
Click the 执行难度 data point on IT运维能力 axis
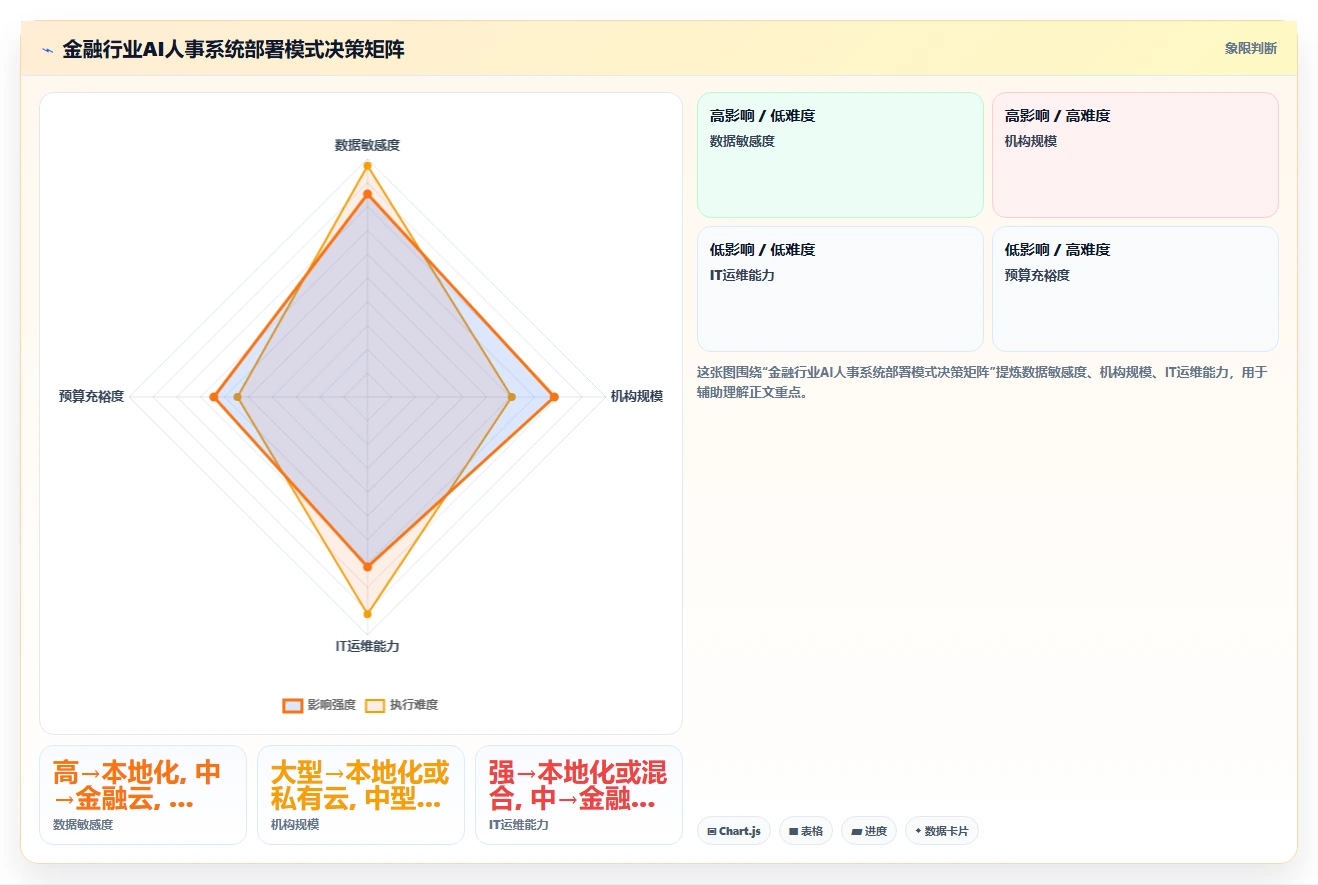(367, 614)
